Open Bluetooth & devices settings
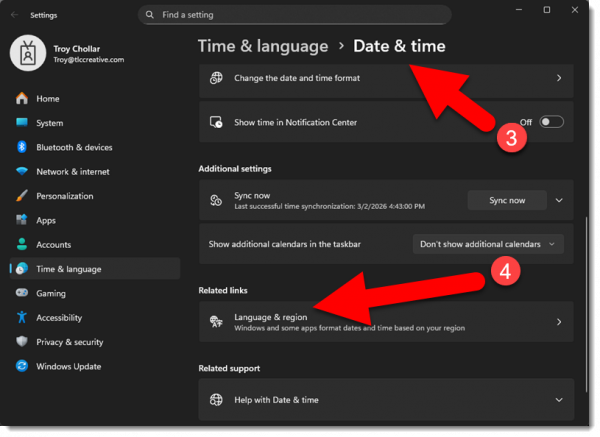 (x=74, y=147)
